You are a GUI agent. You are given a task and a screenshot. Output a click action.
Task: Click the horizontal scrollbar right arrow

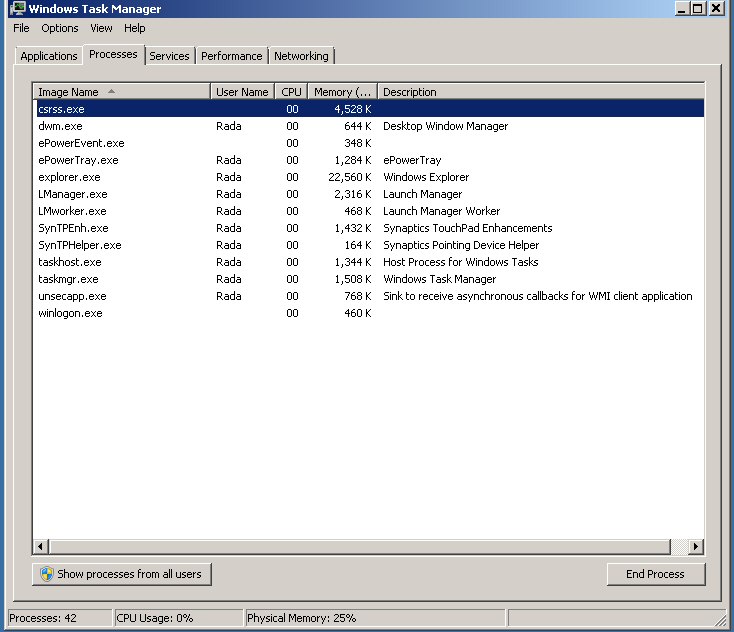pyautogui.click(x=696, y=546)
